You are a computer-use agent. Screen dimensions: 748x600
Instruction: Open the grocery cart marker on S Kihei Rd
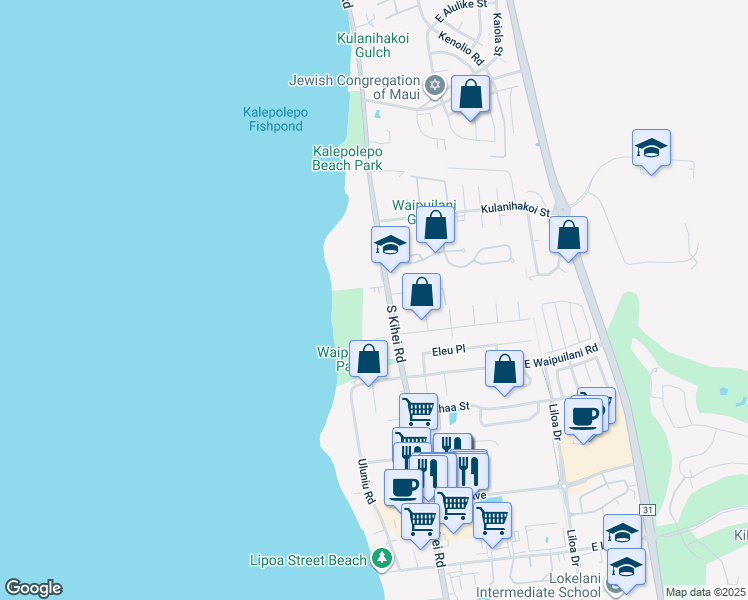[x=420, y=525]
